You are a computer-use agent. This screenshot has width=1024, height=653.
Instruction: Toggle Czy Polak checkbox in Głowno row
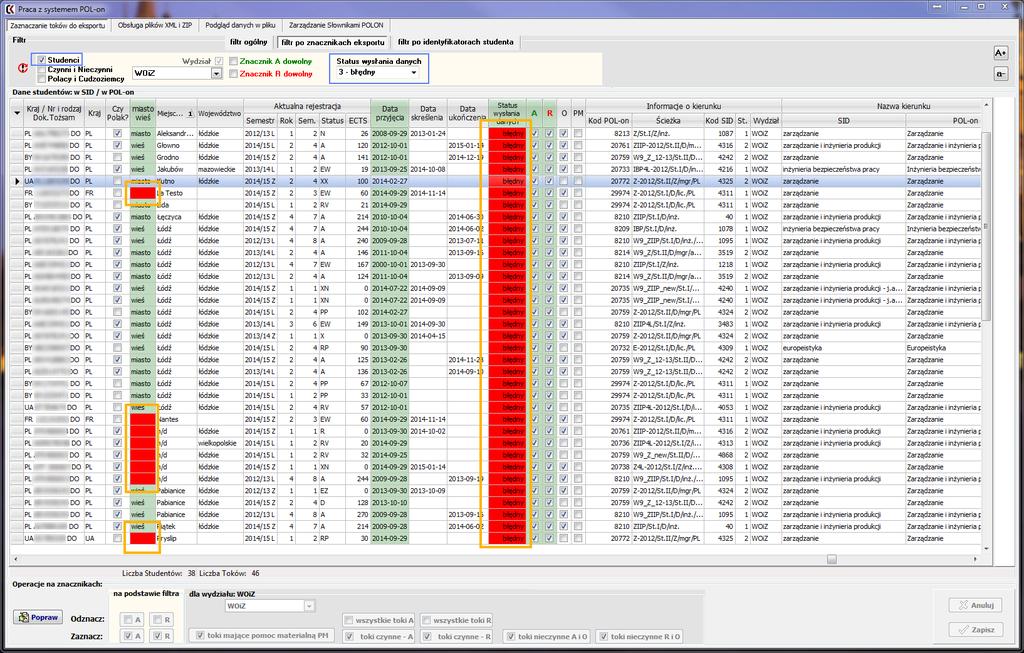tap(118, 145)
